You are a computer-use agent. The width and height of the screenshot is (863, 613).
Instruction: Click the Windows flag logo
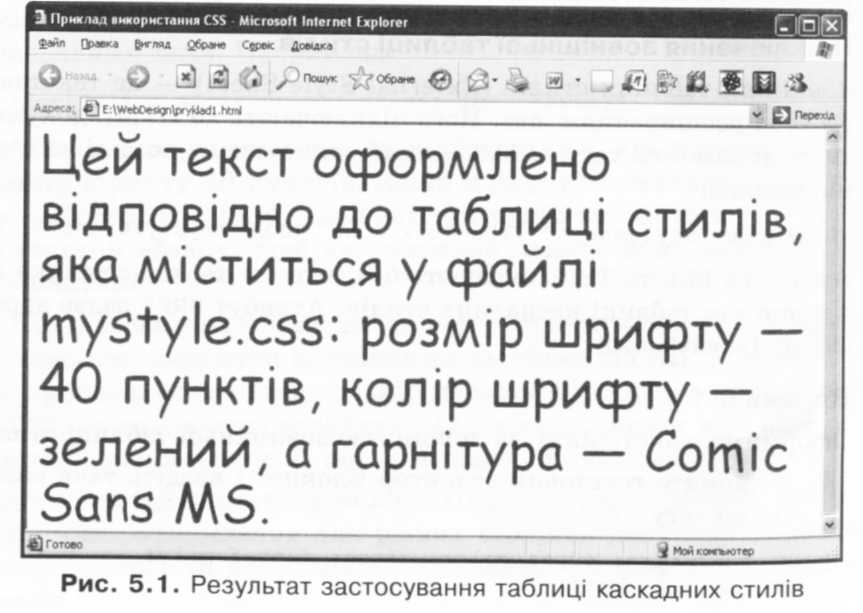pos(825,51)
